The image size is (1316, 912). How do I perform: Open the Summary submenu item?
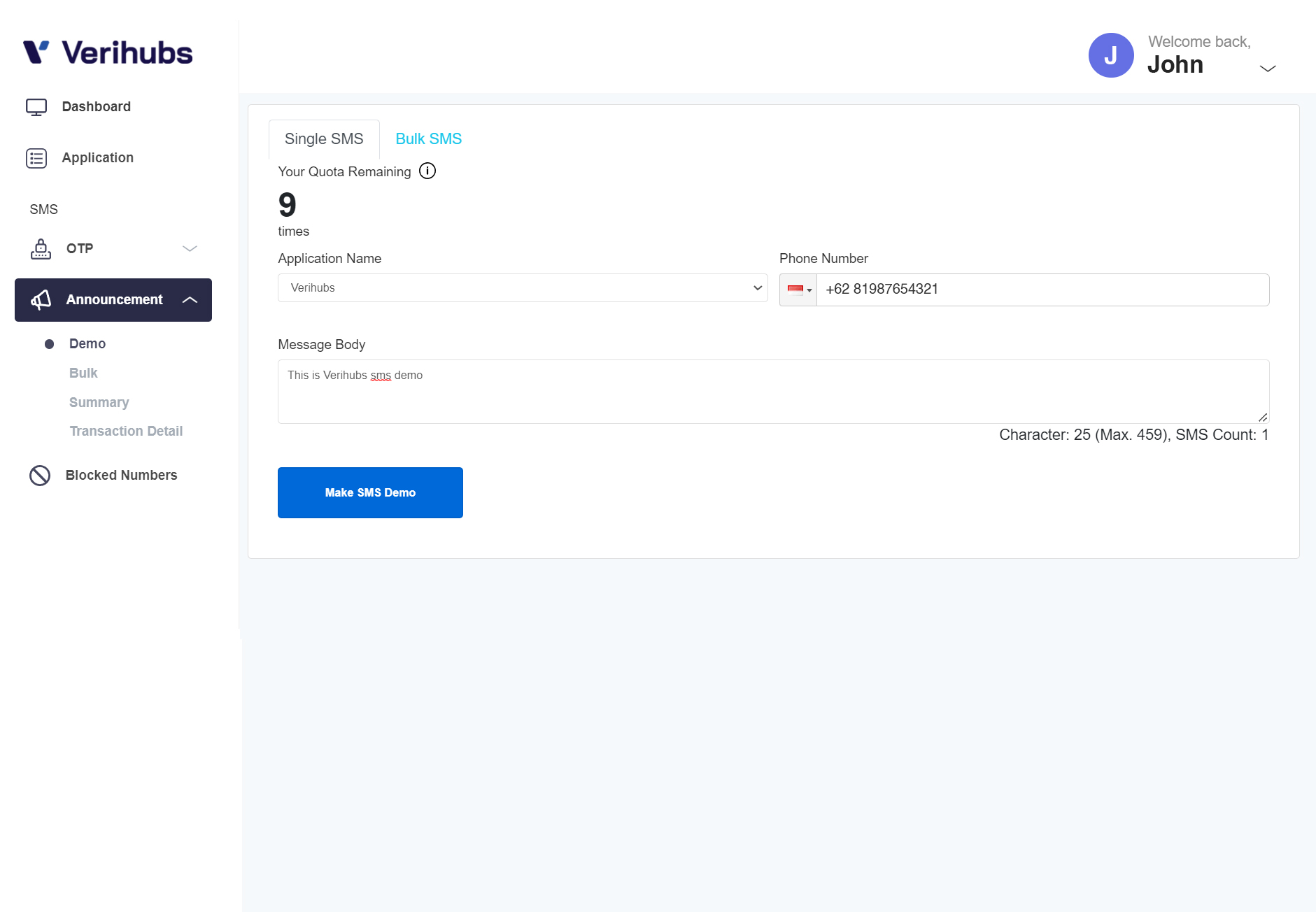[99, 403]
